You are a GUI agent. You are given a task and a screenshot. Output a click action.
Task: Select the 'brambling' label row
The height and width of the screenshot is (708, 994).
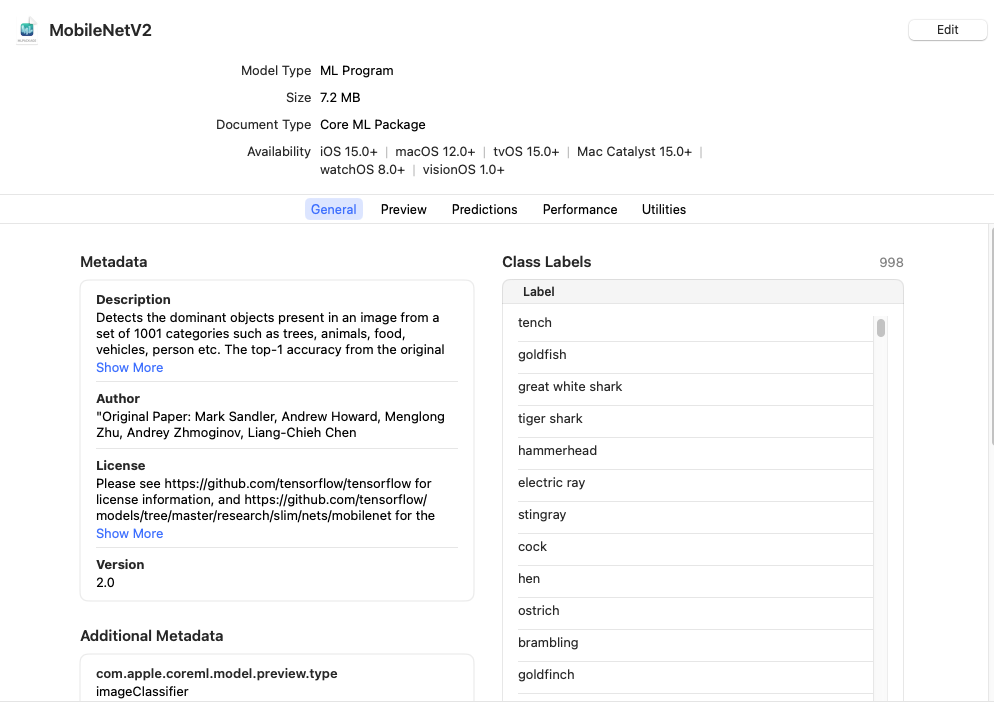(695, 643)
